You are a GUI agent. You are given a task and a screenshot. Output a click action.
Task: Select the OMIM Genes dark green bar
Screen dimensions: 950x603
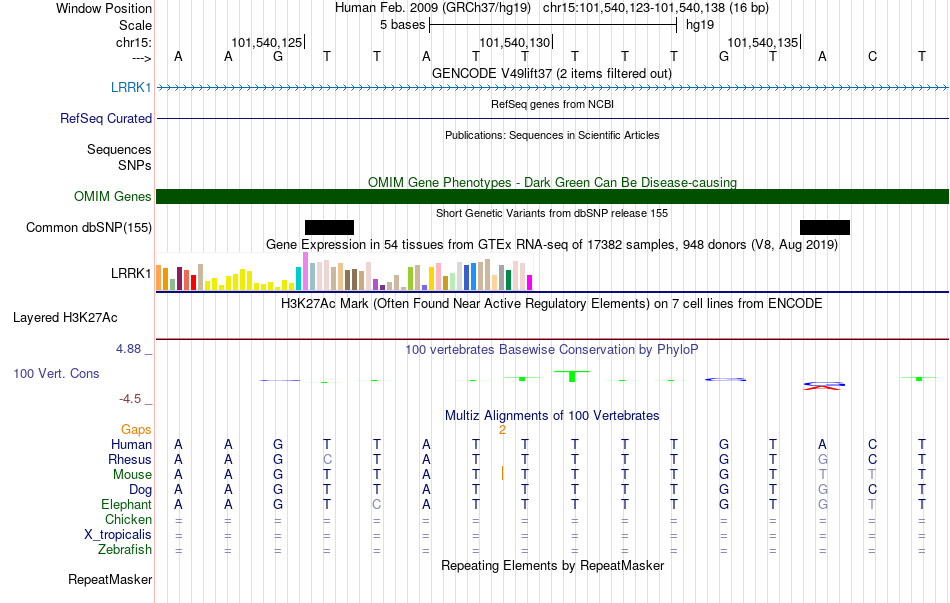pyautogui.click(x=553, y=196)
